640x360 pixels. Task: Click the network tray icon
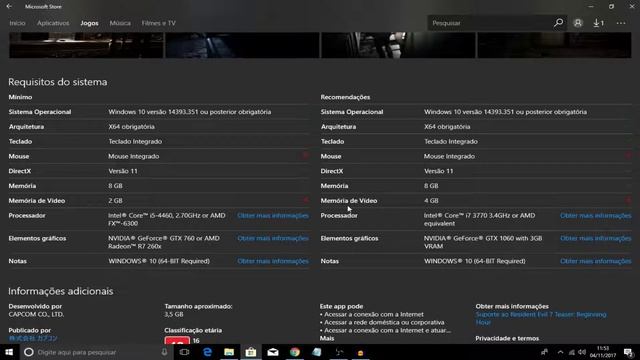(572, 352)
